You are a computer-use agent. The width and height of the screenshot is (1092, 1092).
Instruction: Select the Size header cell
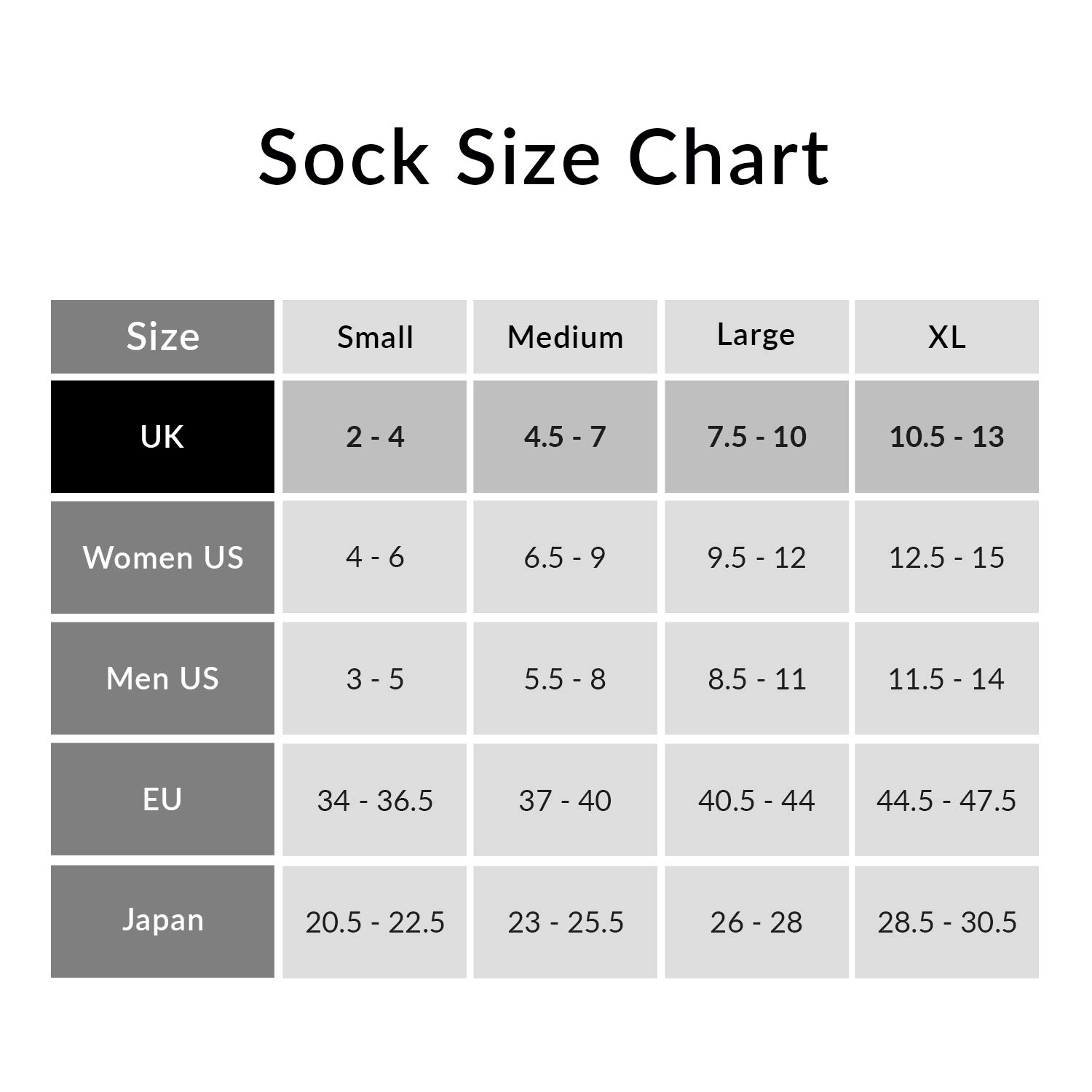pyautogui.click(x=162, y=337)
